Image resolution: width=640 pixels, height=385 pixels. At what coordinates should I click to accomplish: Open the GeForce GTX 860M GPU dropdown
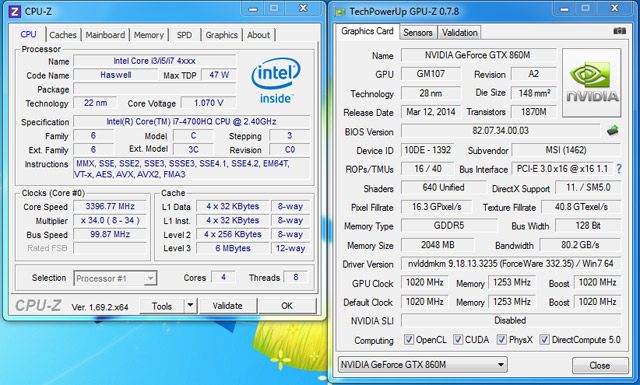[x=422, y=364]
